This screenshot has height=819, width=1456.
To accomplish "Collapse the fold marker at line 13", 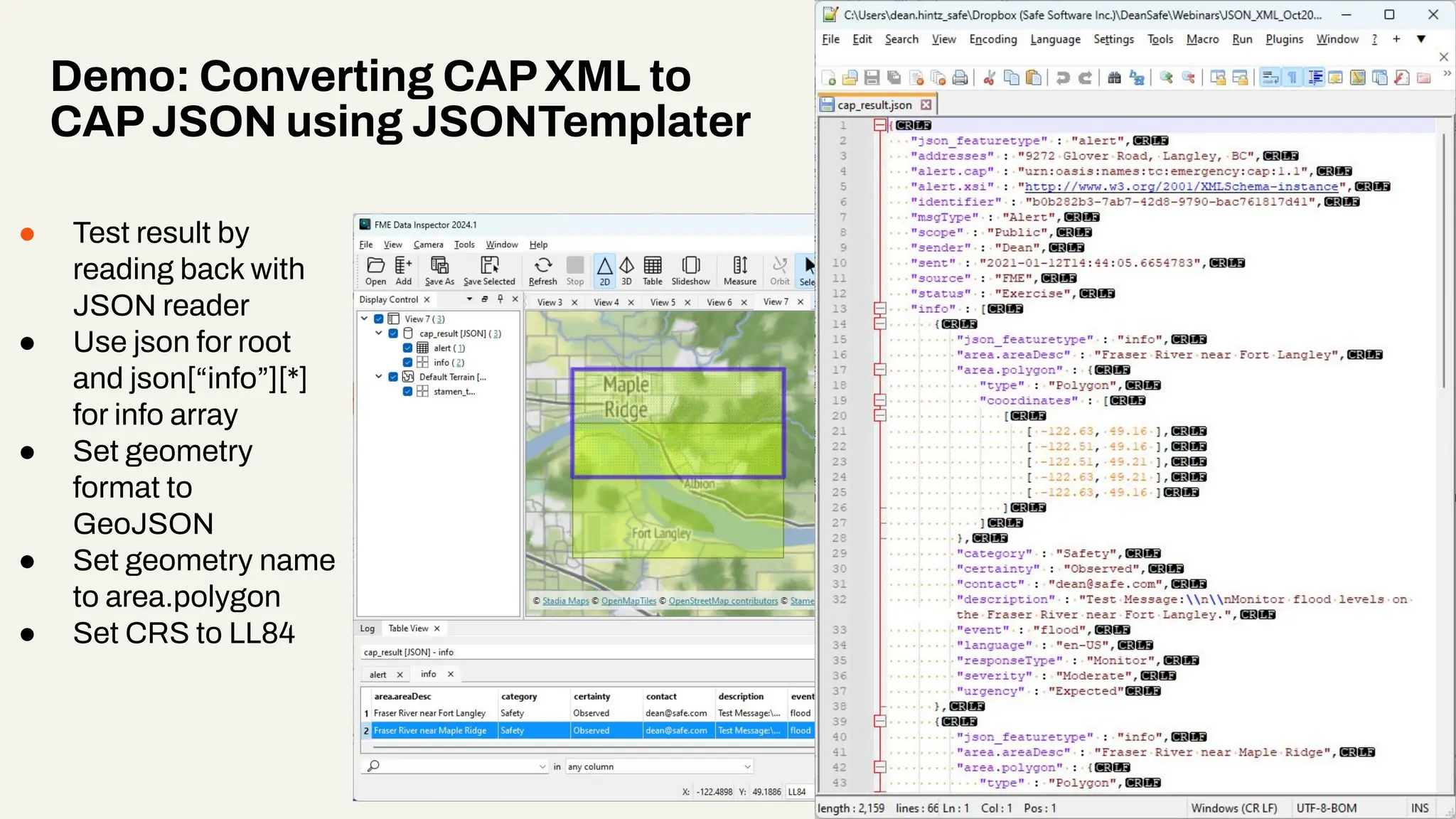I will [x=880, y=309].
